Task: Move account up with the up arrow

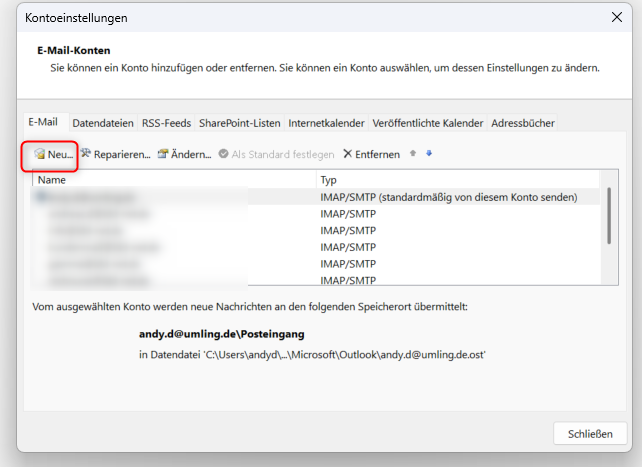Action: [413, 154]
